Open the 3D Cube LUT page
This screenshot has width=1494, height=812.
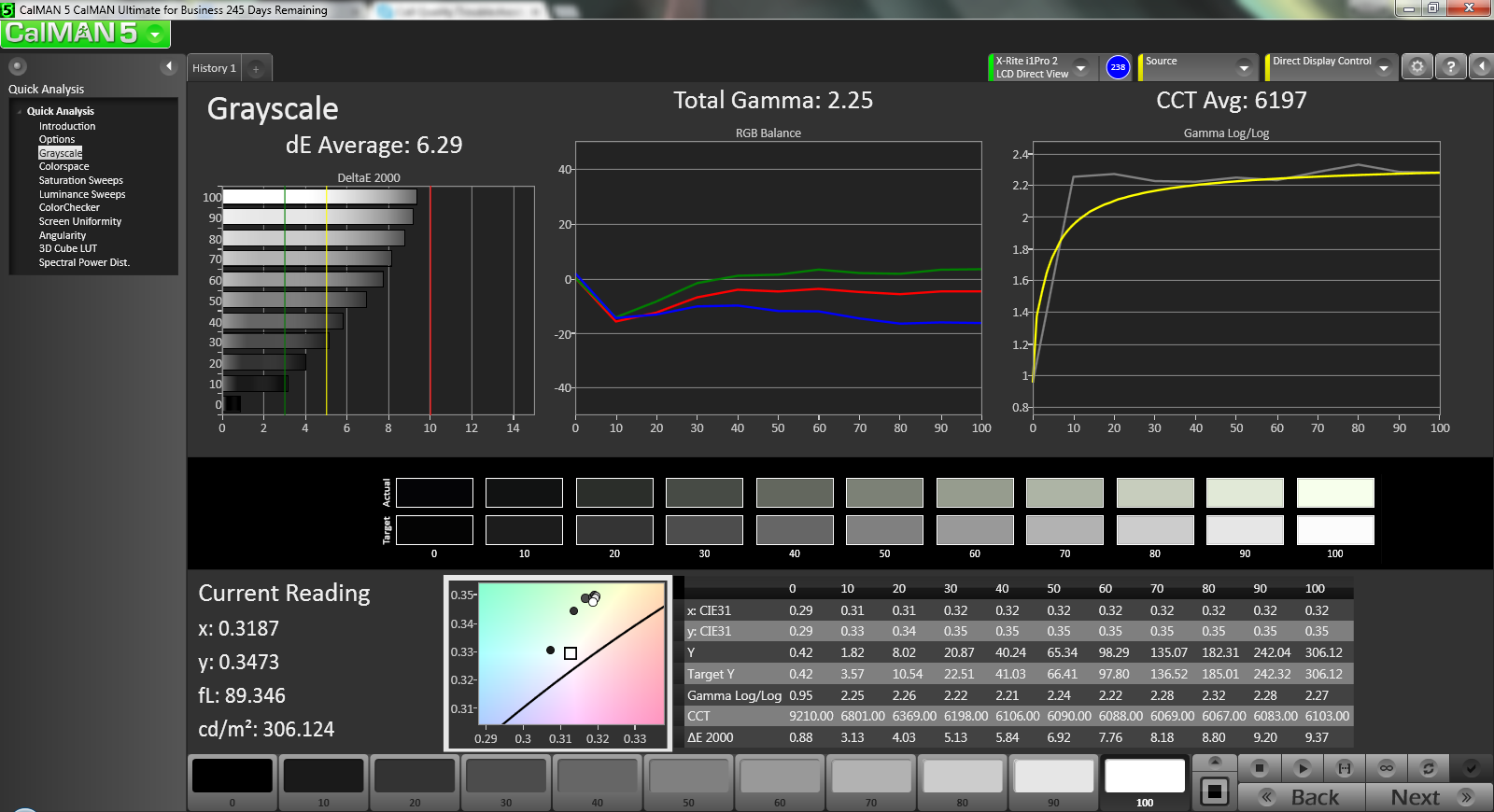coord(68,248)
